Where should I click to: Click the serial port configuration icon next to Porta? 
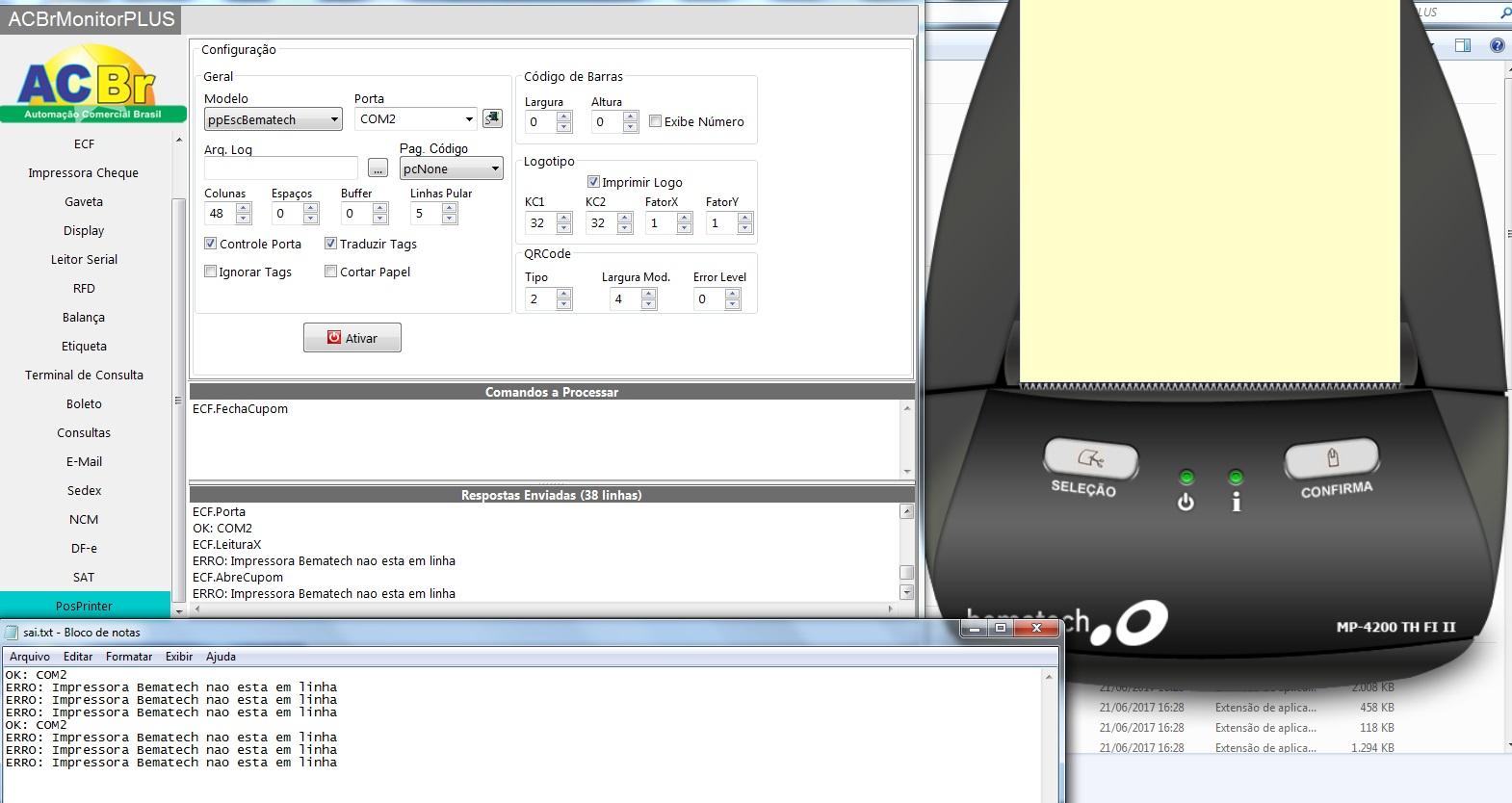pyautogui.click(x=492, y=118)
